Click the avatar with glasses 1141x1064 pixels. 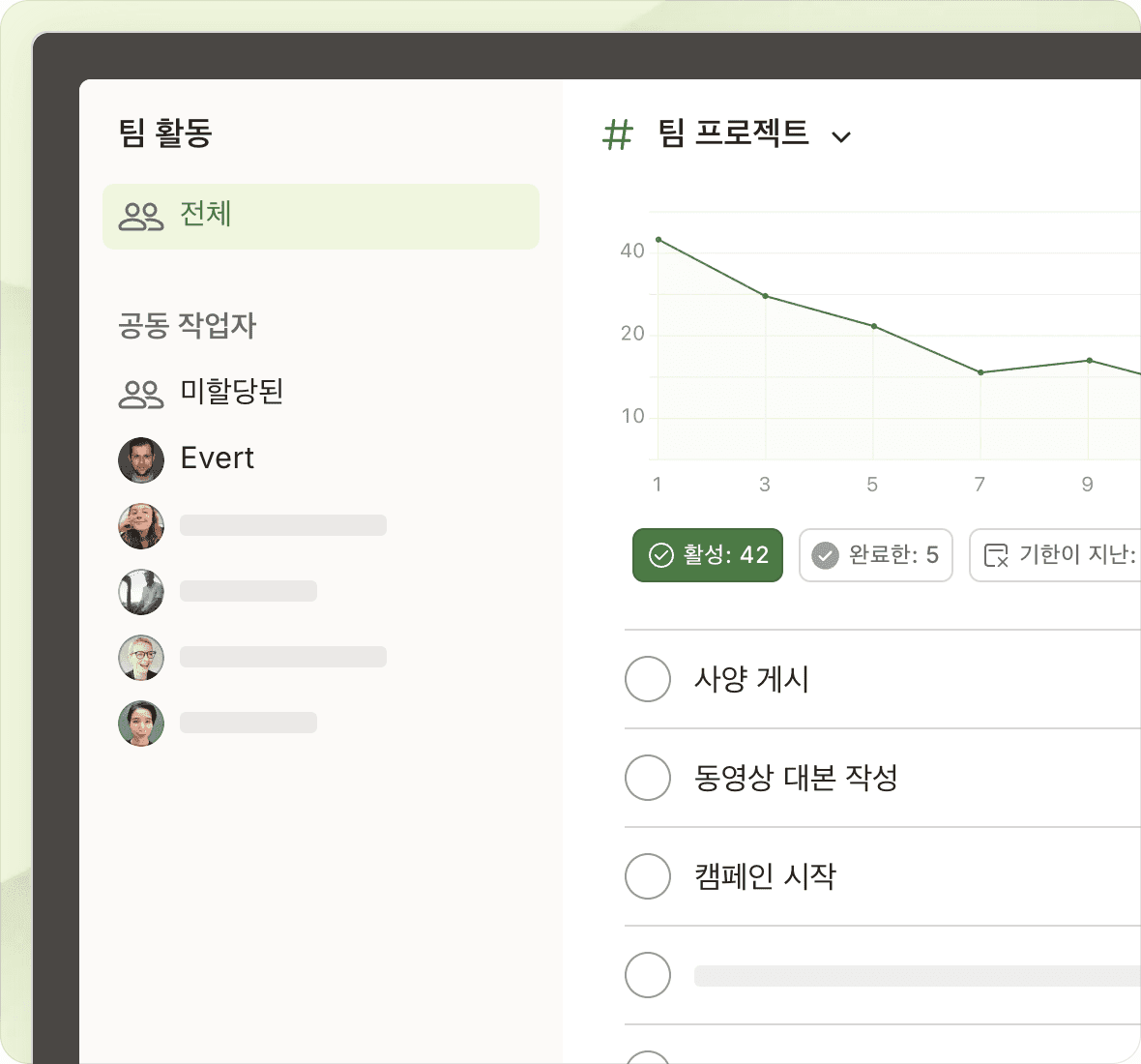pos(141,658)
